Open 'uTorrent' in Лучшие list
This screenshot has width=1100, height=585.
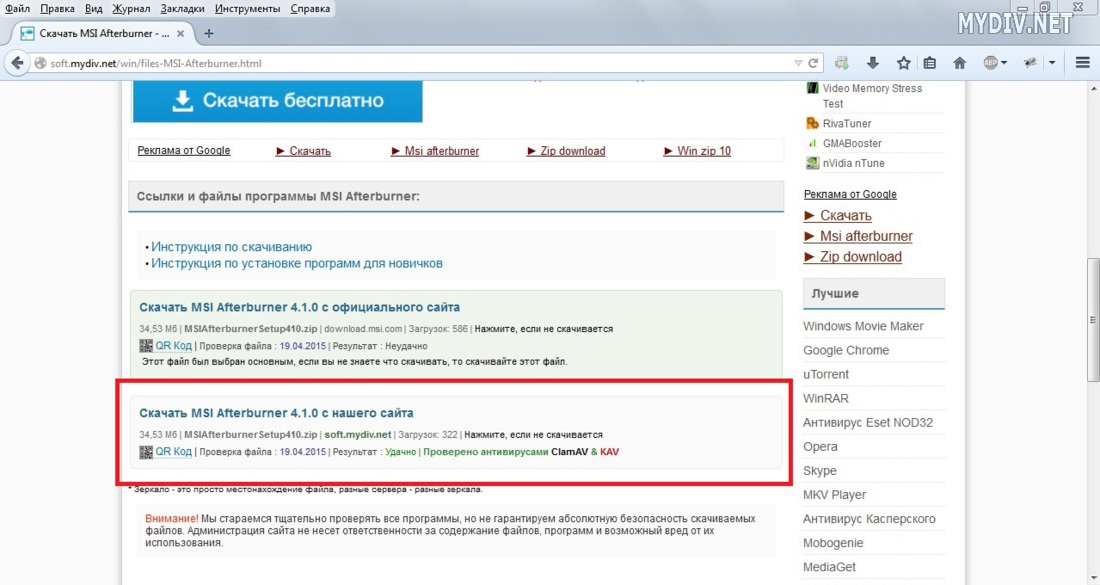coord(826,375)
